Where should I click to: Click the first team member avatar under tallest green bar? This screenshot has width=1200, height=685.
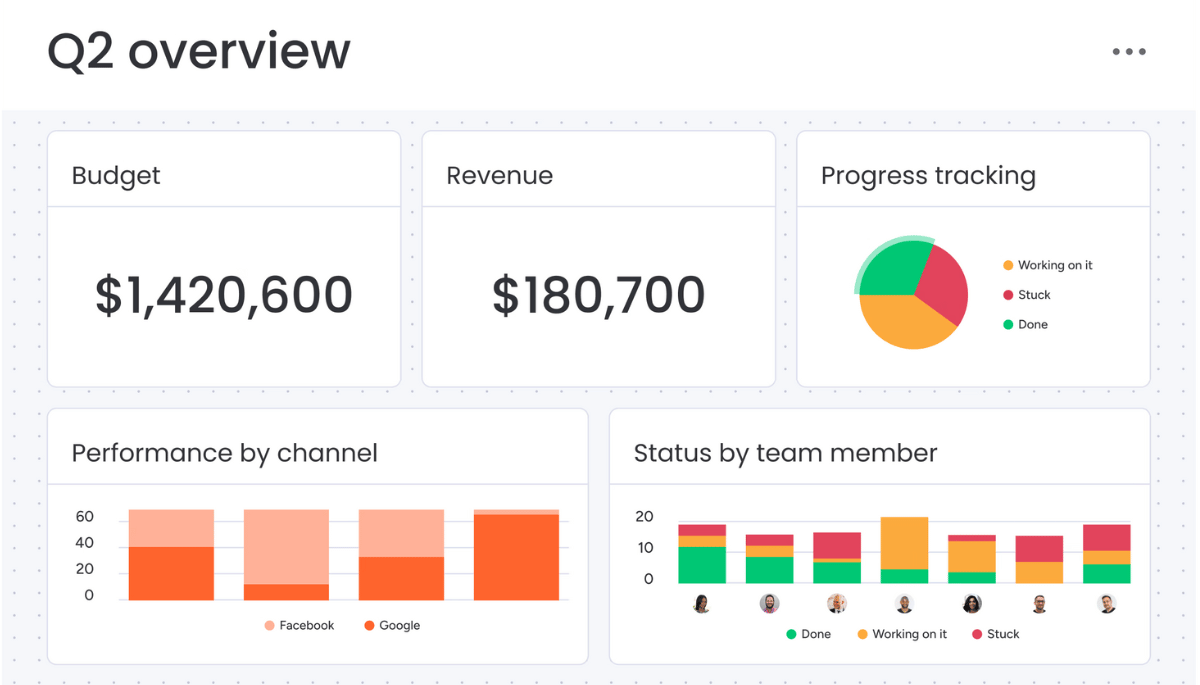(x=702, y=604)
